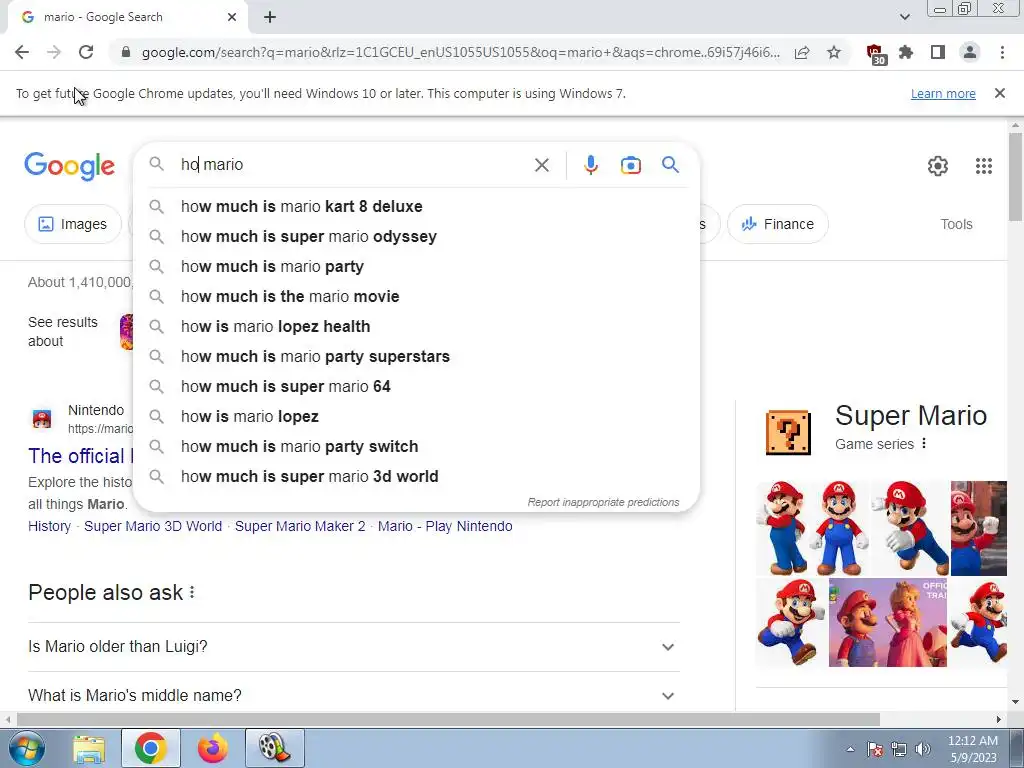The width and height of the screenshot is (1024, 768).
Task: Start voice search with microphone icon
Action: point(590,165)
